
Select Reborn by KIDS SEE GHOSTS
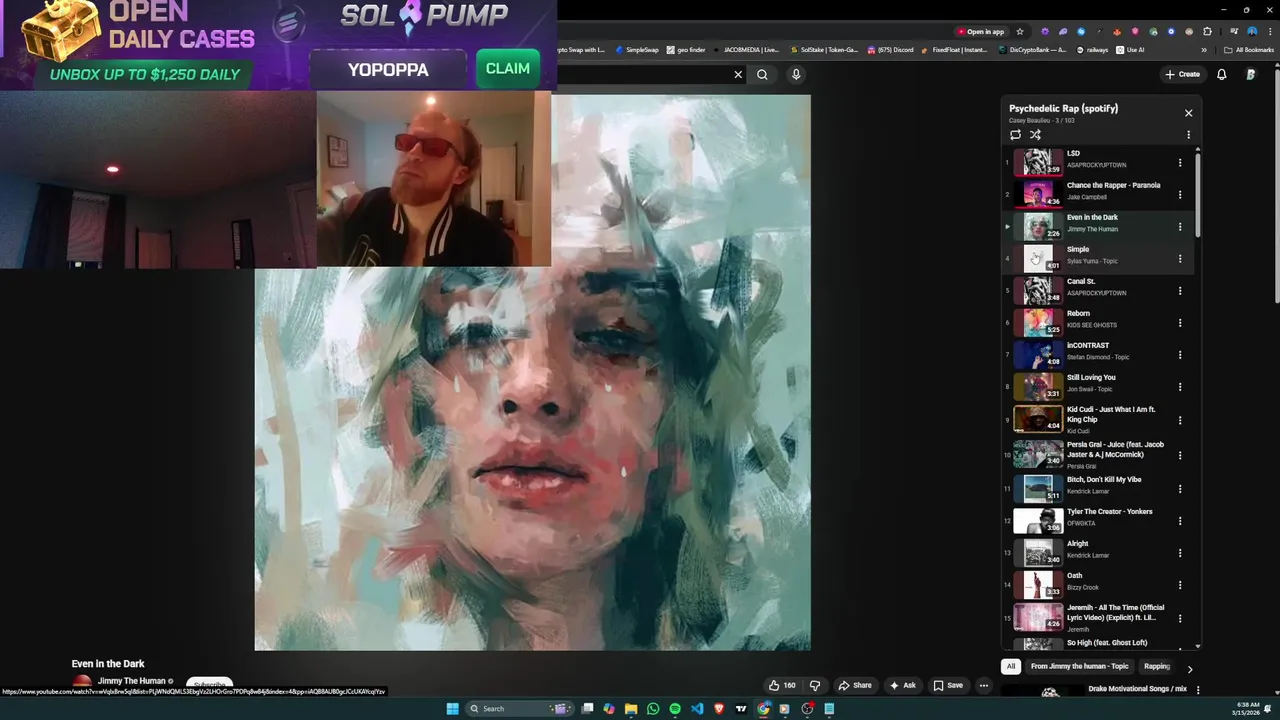1097,323
